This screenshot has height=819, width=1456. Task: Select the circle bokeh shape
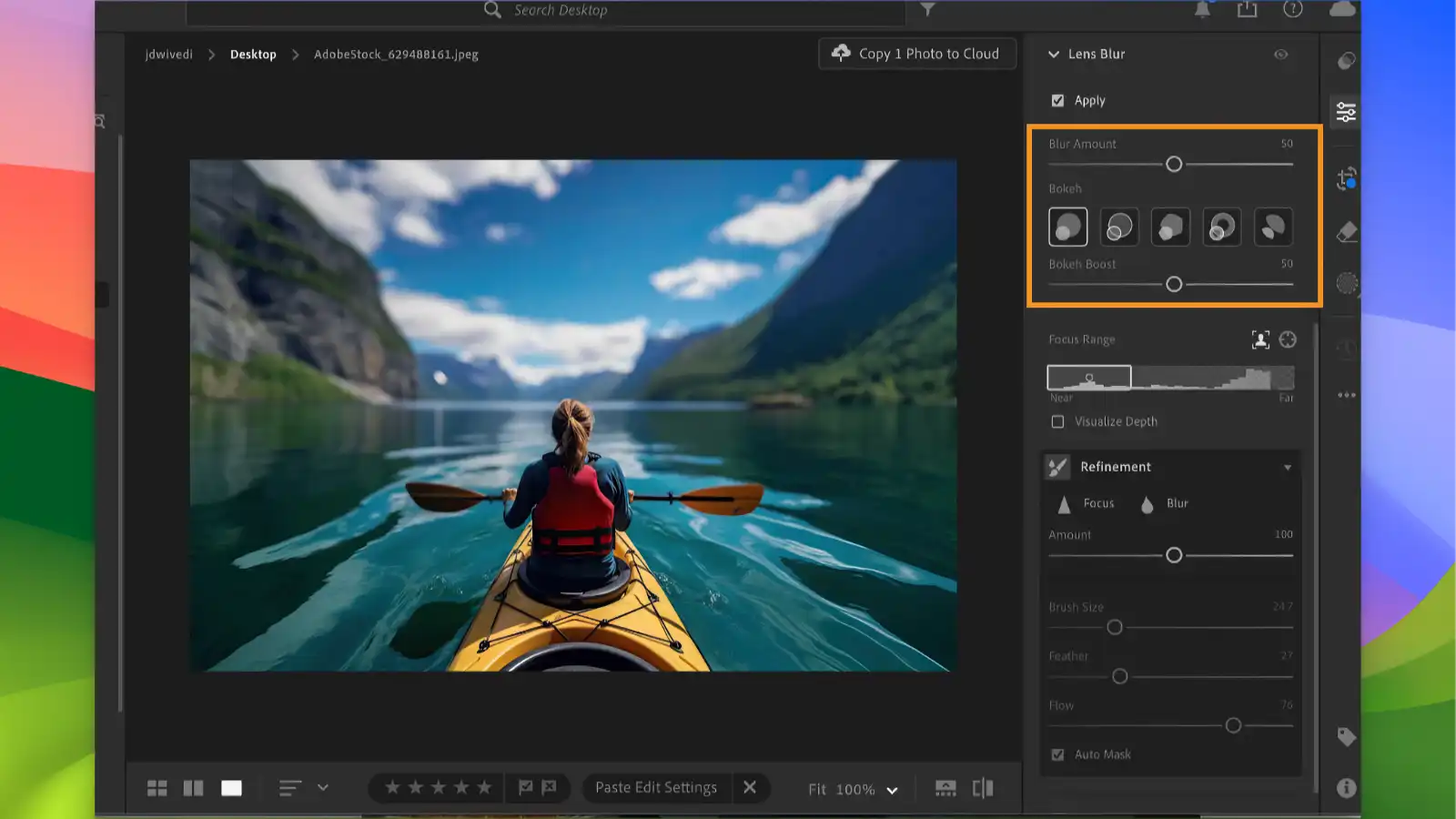click(1068, 226)
